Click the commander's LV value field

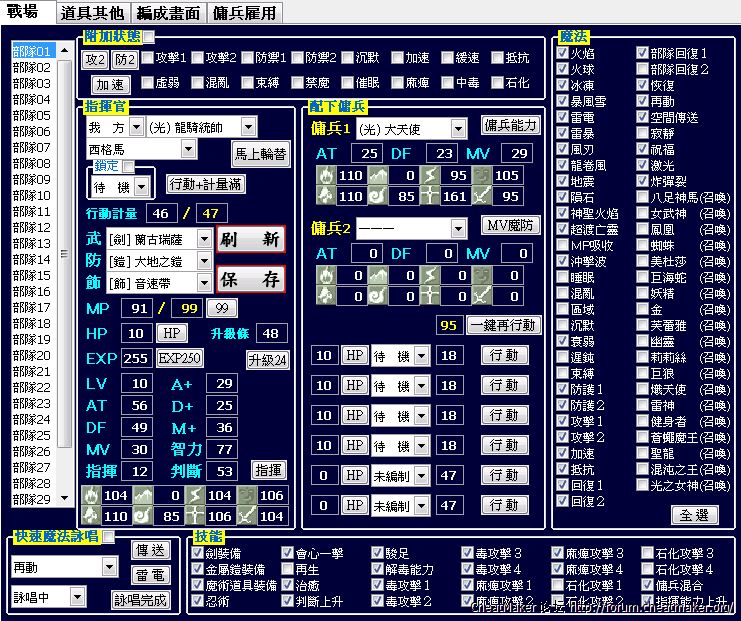136,384
